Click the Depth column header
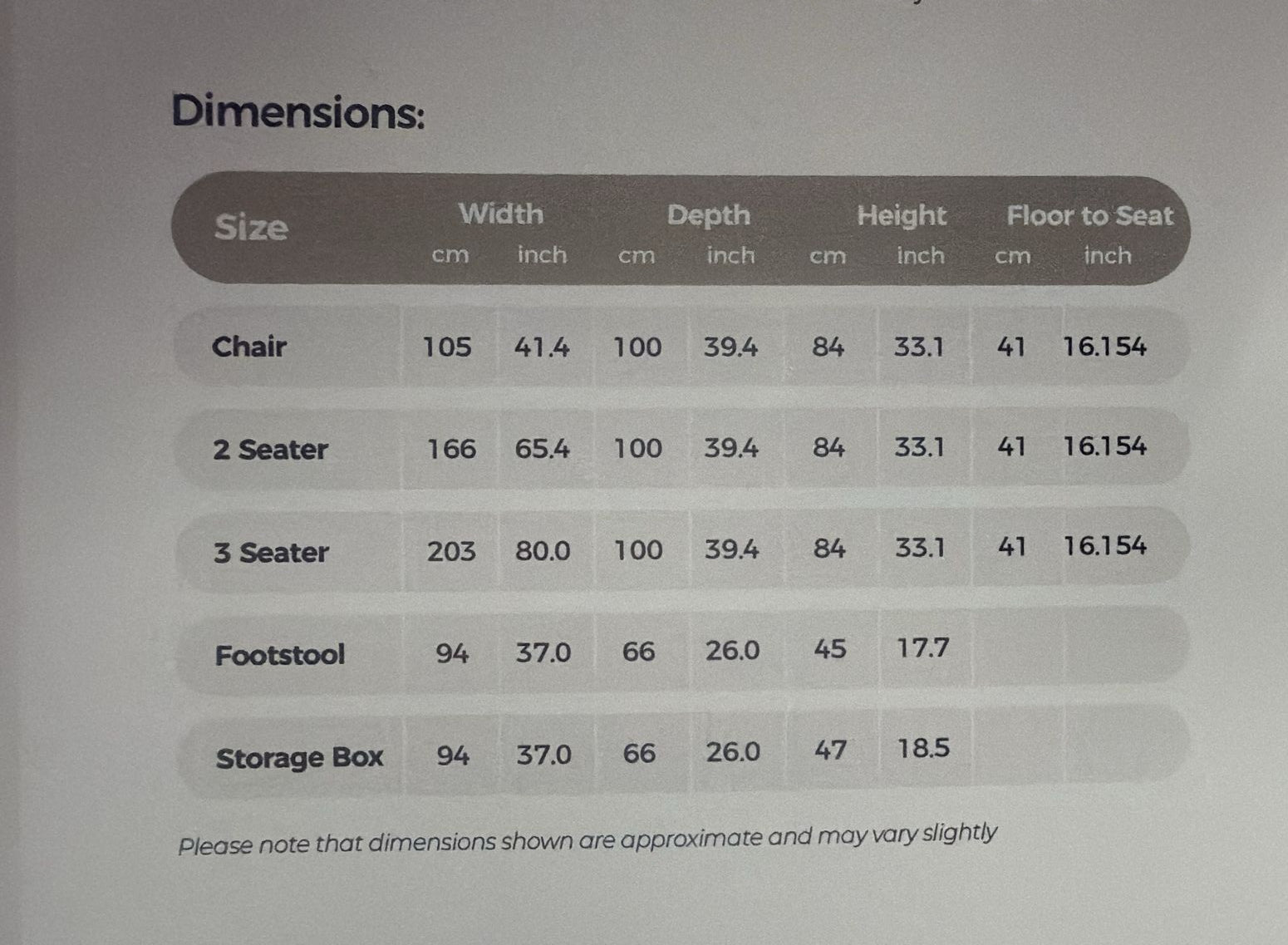Viewport: 1288px width, 945px height. click(708, 215)
